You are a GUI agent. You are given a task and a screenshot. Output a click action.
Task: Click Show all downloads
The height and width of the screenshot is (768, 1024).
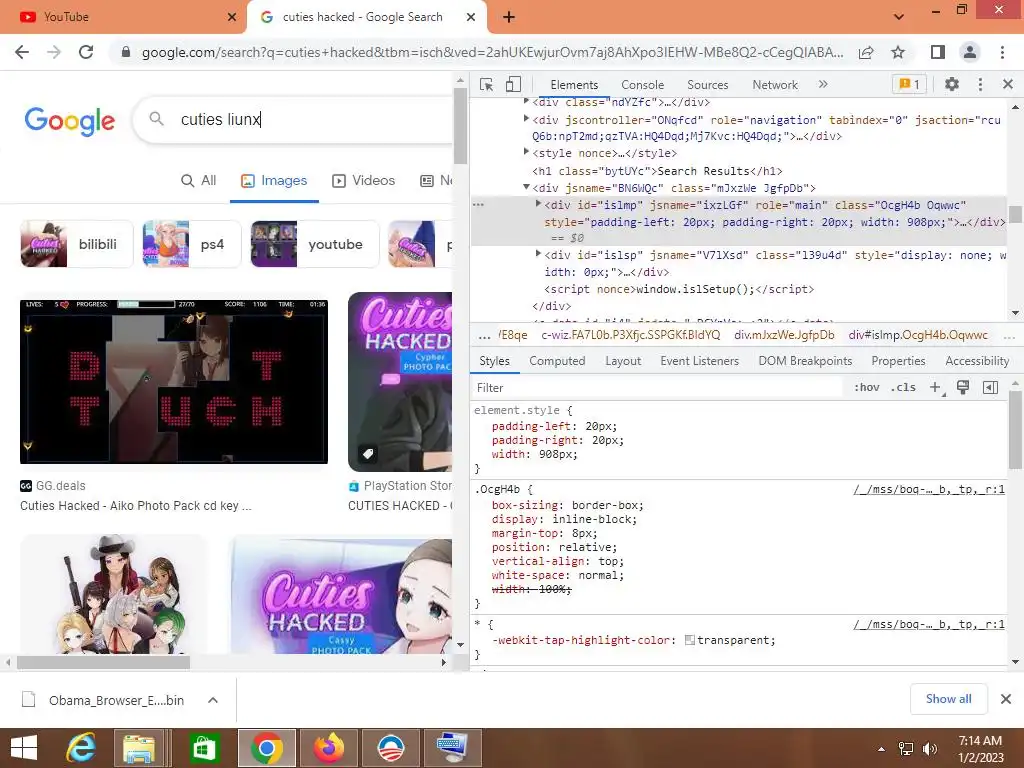pyautogui.click(x=948, y=699)
